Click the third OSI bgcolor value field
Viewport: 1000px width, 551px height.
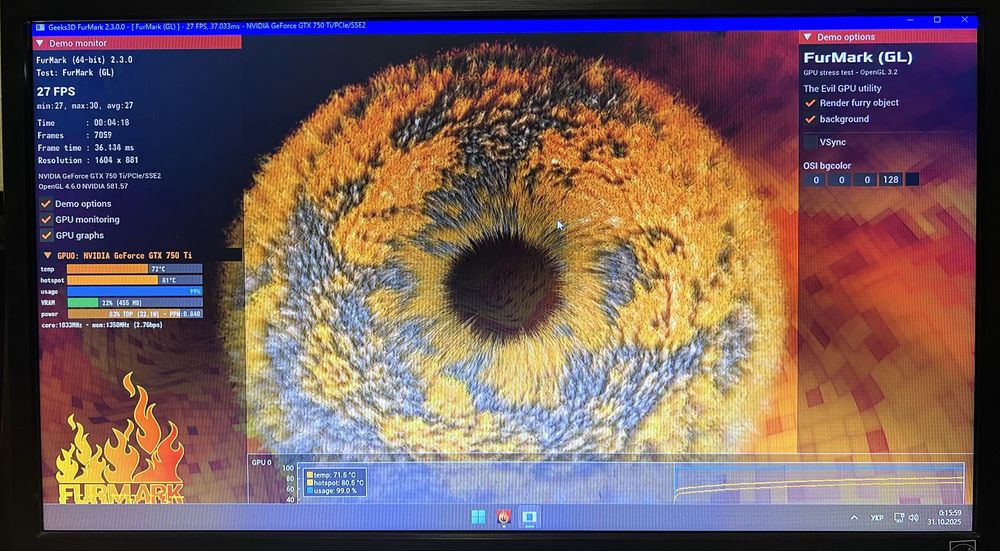pyautogui.click(x=865, y=180)
